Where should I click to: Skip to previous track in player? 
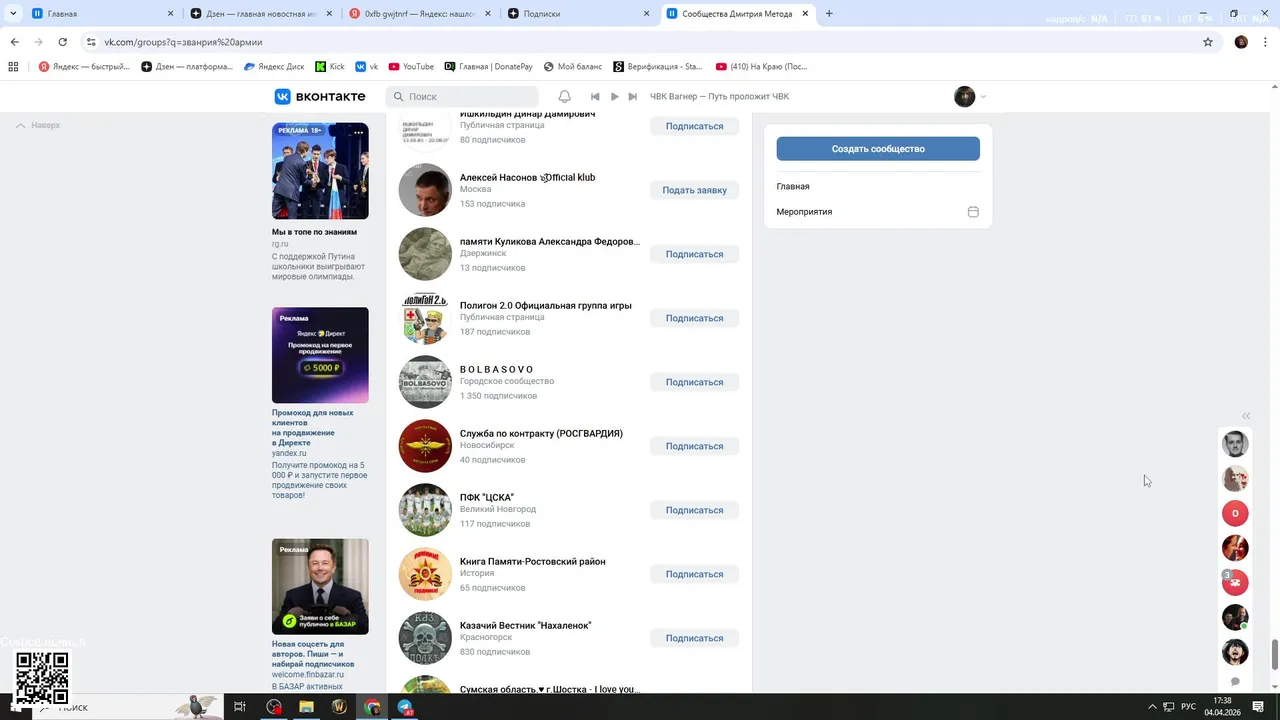(595, 97)
